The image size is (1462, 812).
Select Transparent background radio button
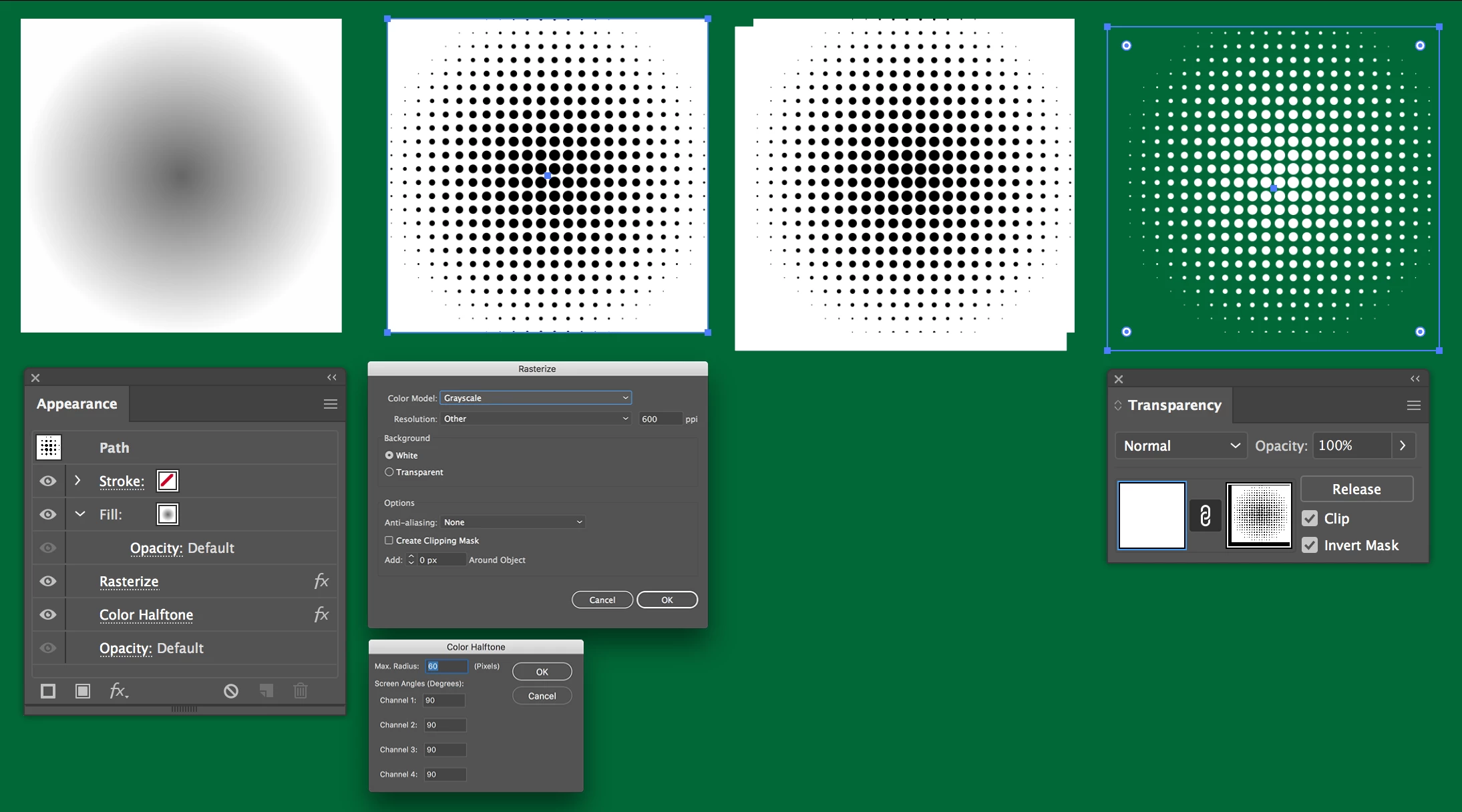tap(389, 471)
